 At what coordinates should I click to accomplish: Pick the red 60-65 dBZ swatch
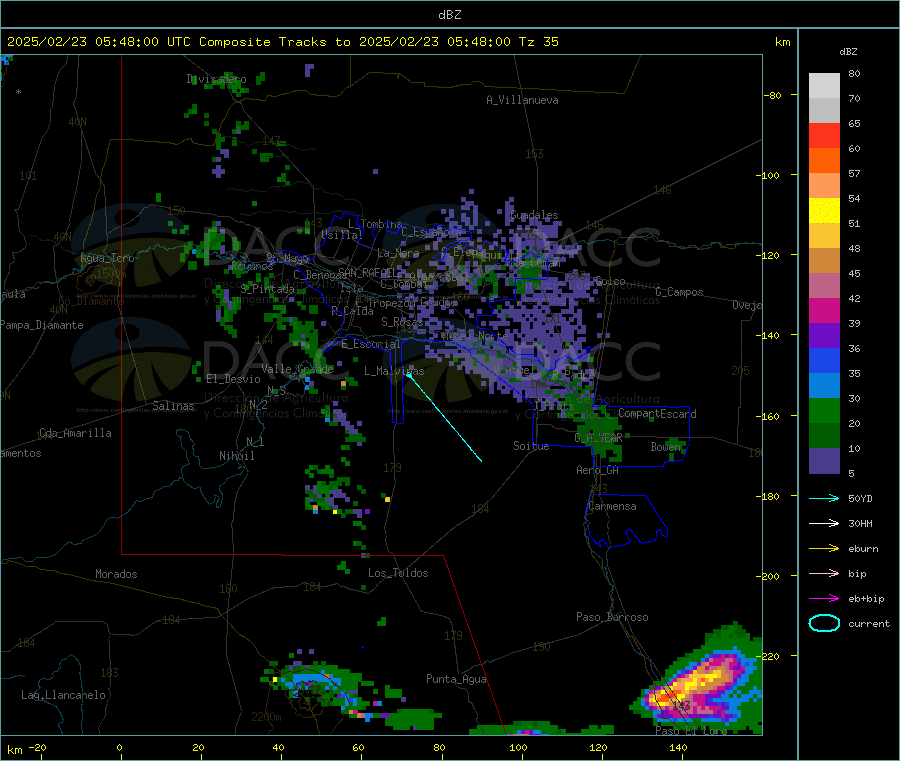(824, 135)
